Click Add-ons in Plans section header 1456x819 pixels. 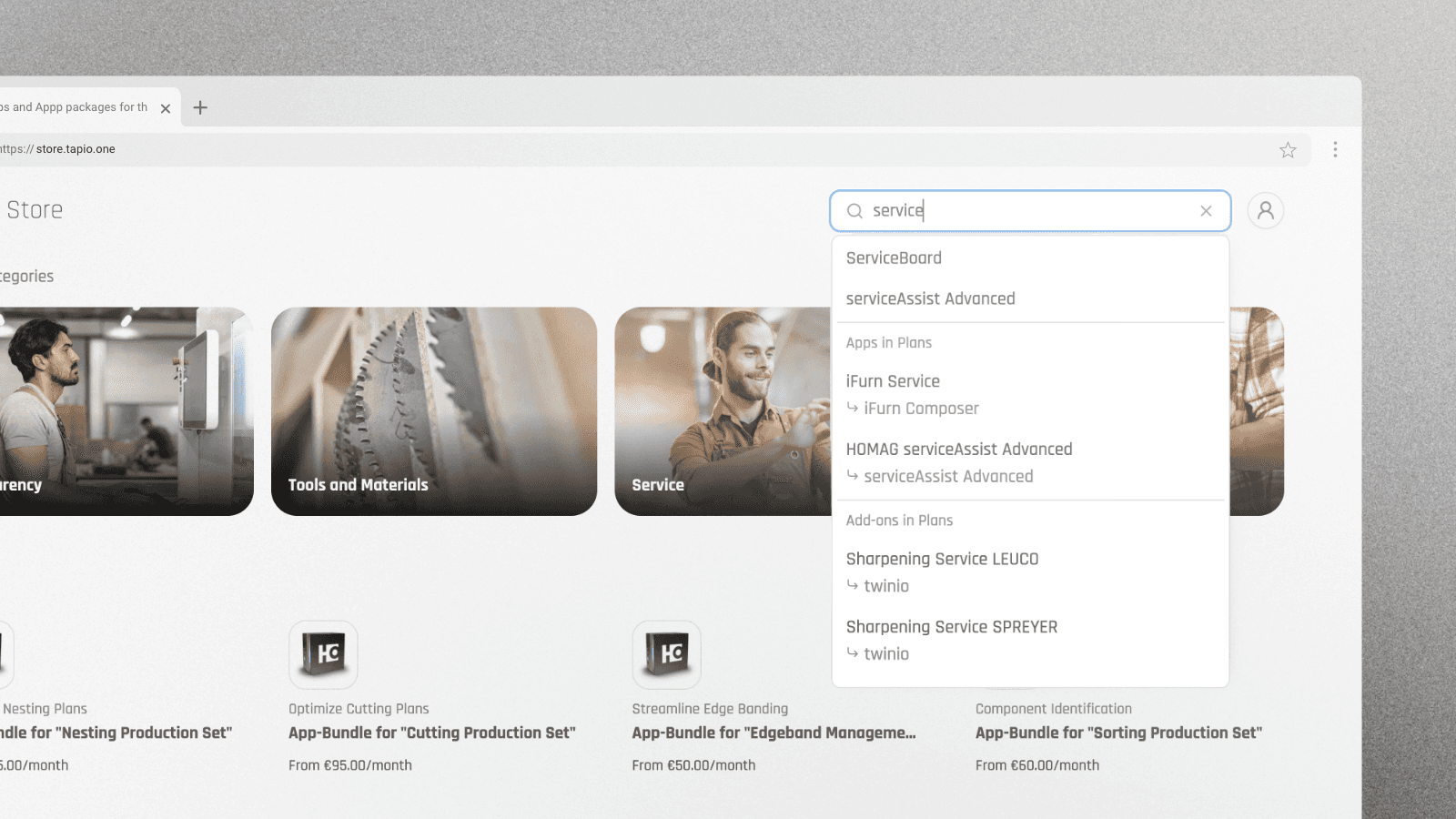pyautogui.click(x=899, y=521)
